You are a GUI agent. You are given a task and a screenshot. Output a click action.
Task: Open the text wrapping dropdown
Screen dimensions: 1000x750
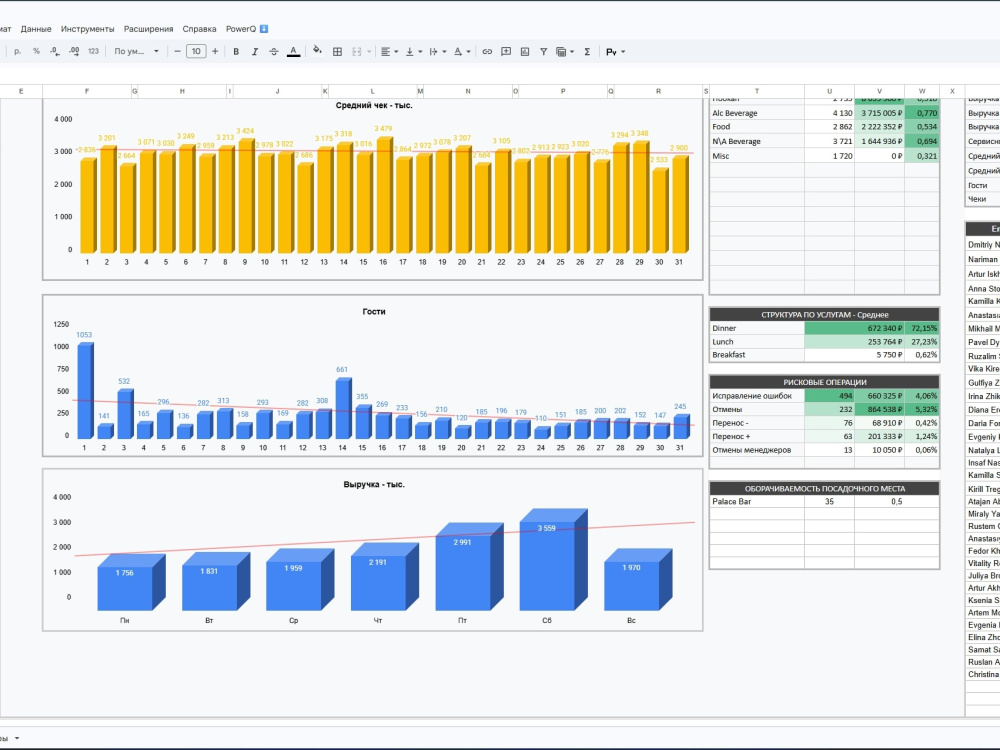(x=438, y=52)
